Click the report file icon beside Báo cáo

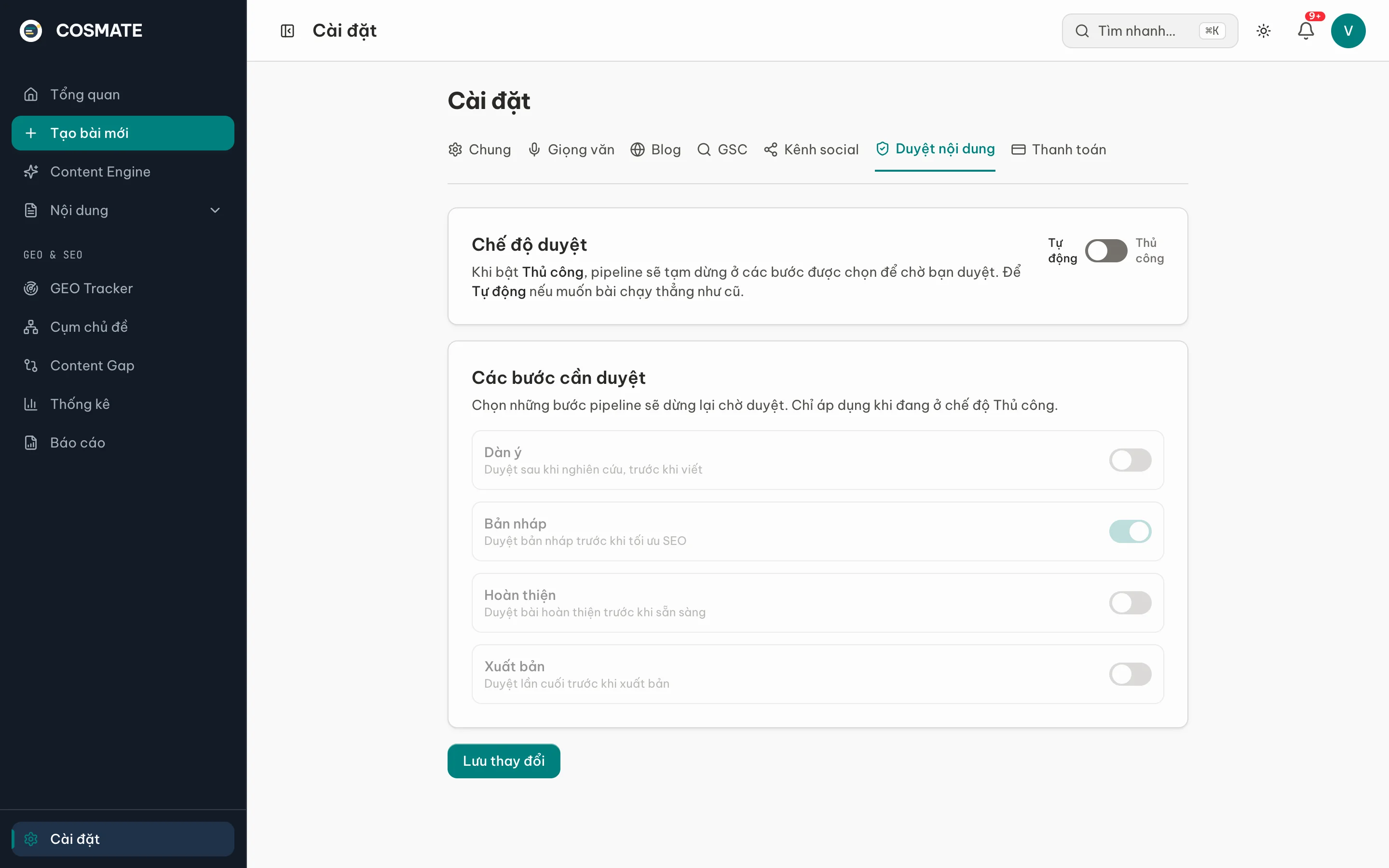click(x=31, y=443)
